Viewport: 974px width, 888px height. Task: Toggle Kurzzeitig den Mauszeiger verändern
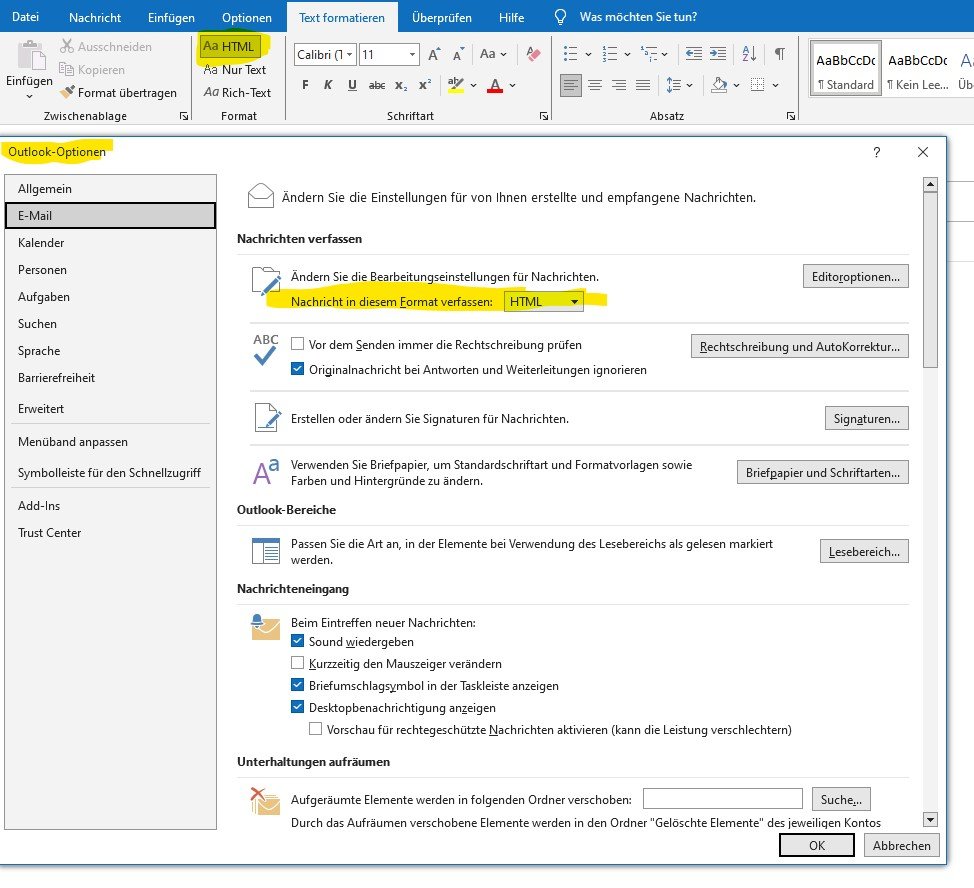pos(298,663)
